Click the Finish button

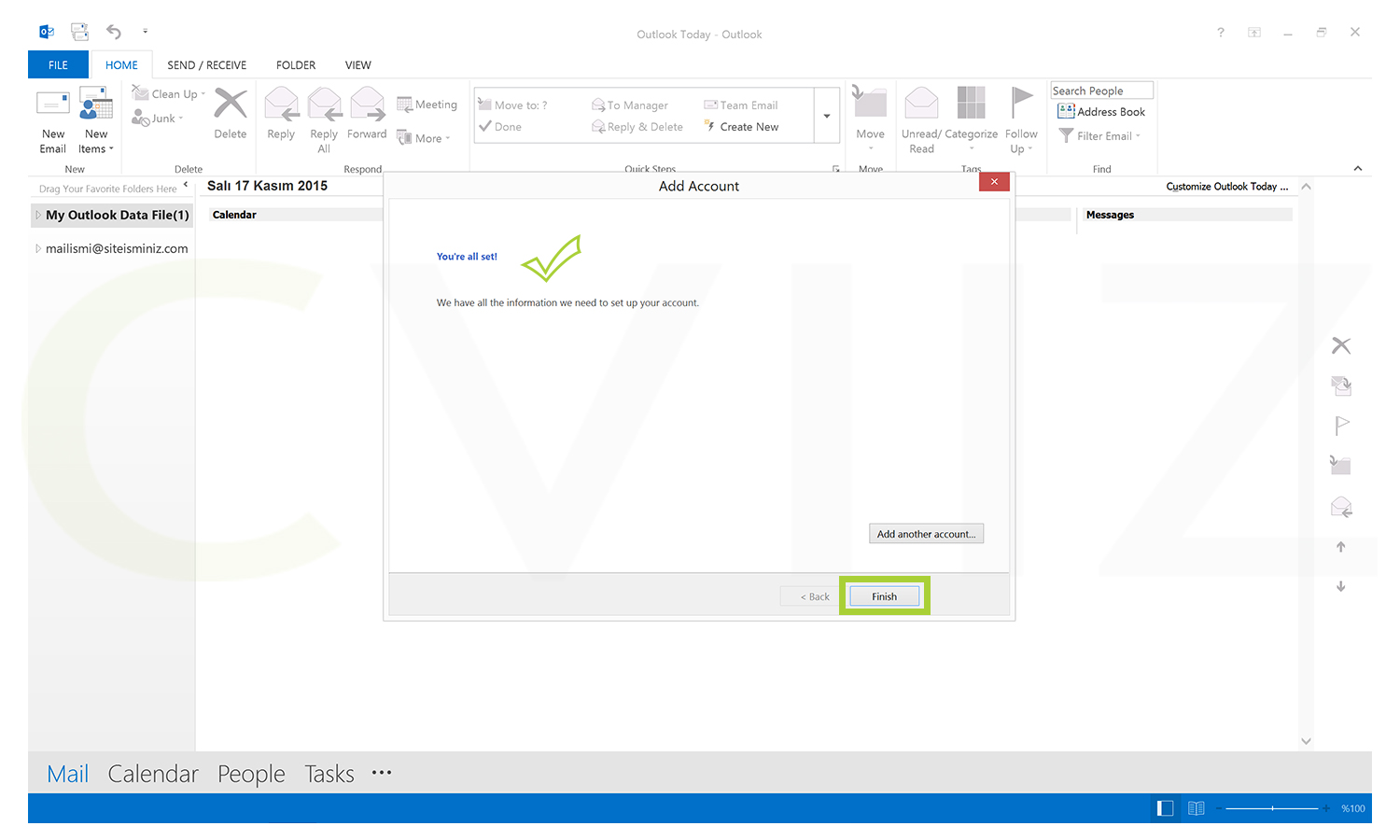coord(884,596)
